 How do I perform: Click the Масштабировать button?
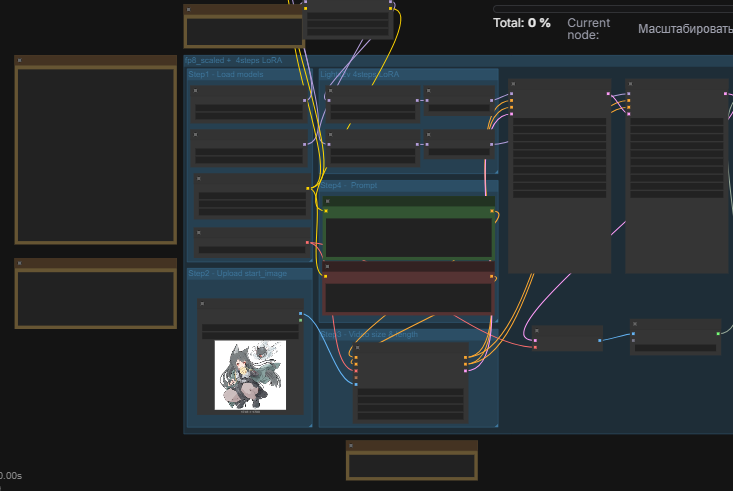point(685,29)
